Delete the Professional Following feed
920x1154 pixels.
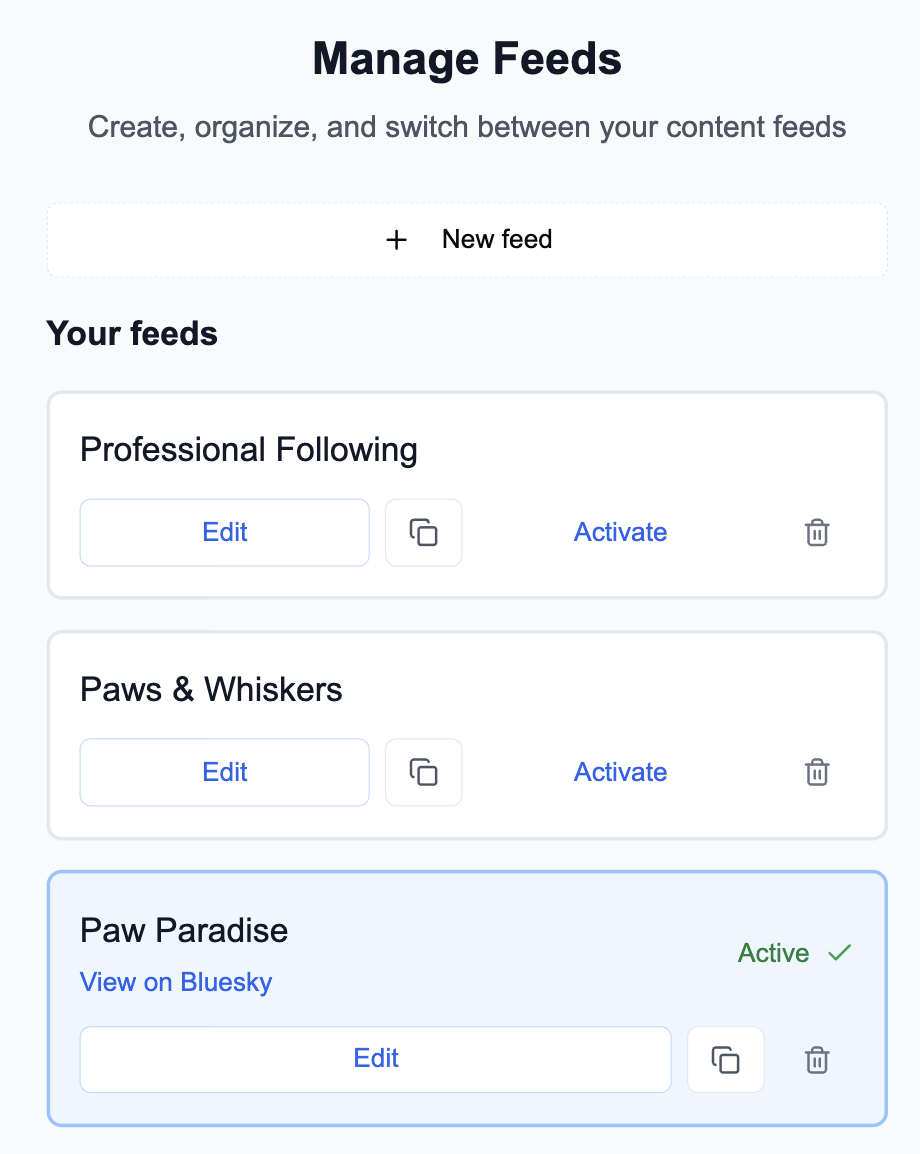pyautogui.click(x=817, y=532)
